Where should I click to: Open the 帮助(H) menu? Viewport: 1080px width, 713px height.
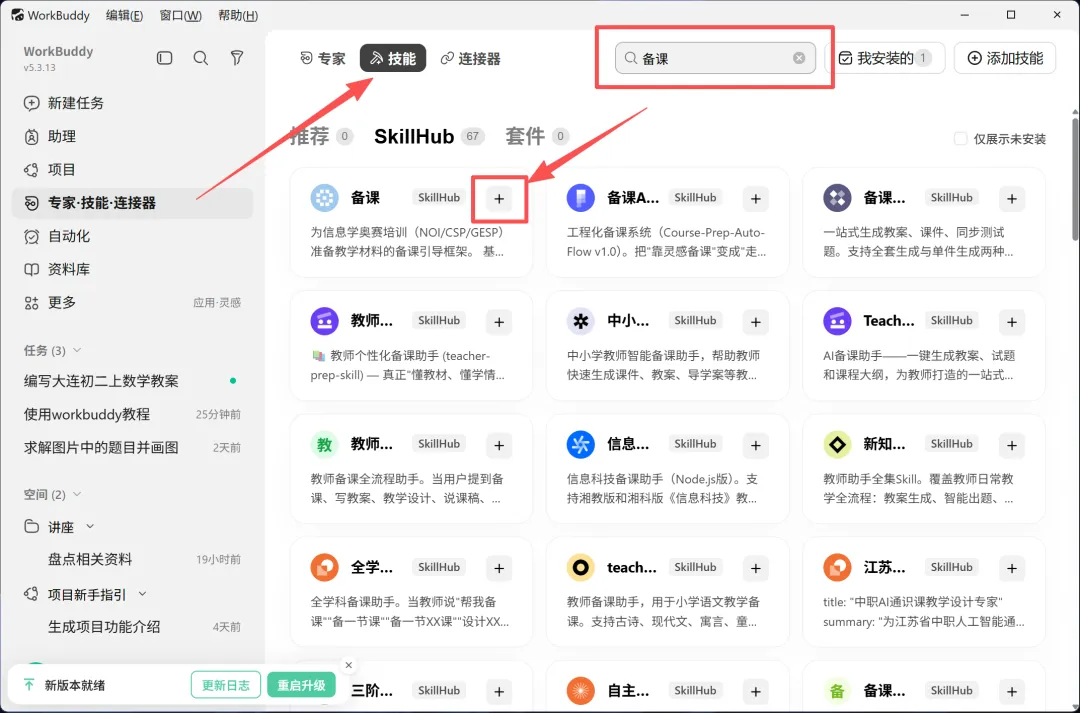[x=238, y=15]
